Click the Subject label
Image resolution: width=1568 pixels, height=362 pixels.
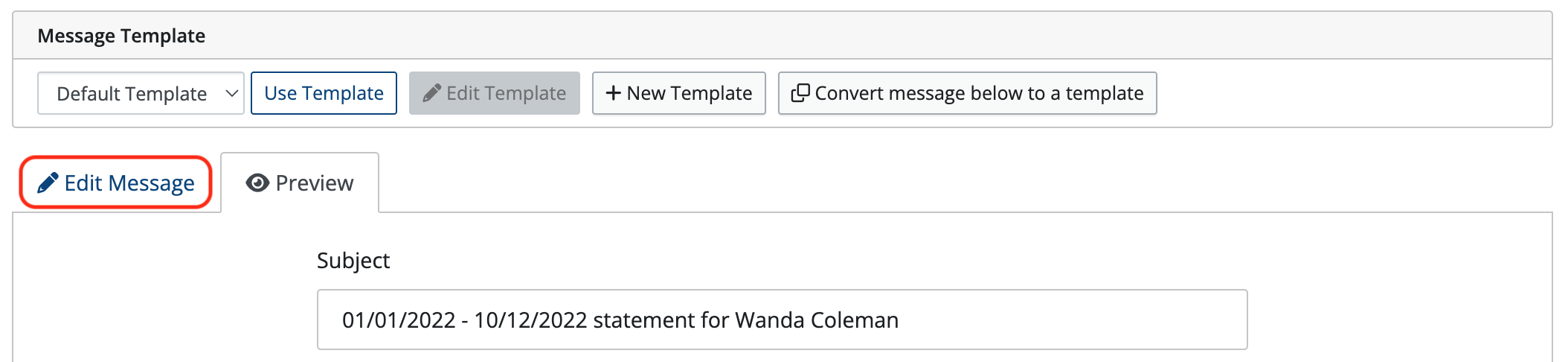353,261
